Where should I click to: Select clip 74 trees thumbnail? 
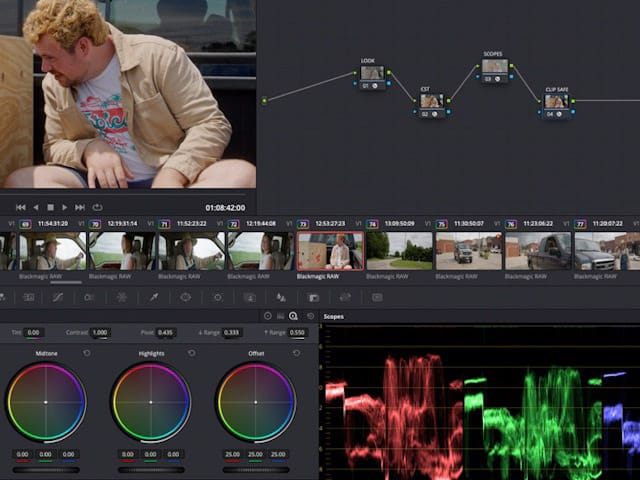400,251
